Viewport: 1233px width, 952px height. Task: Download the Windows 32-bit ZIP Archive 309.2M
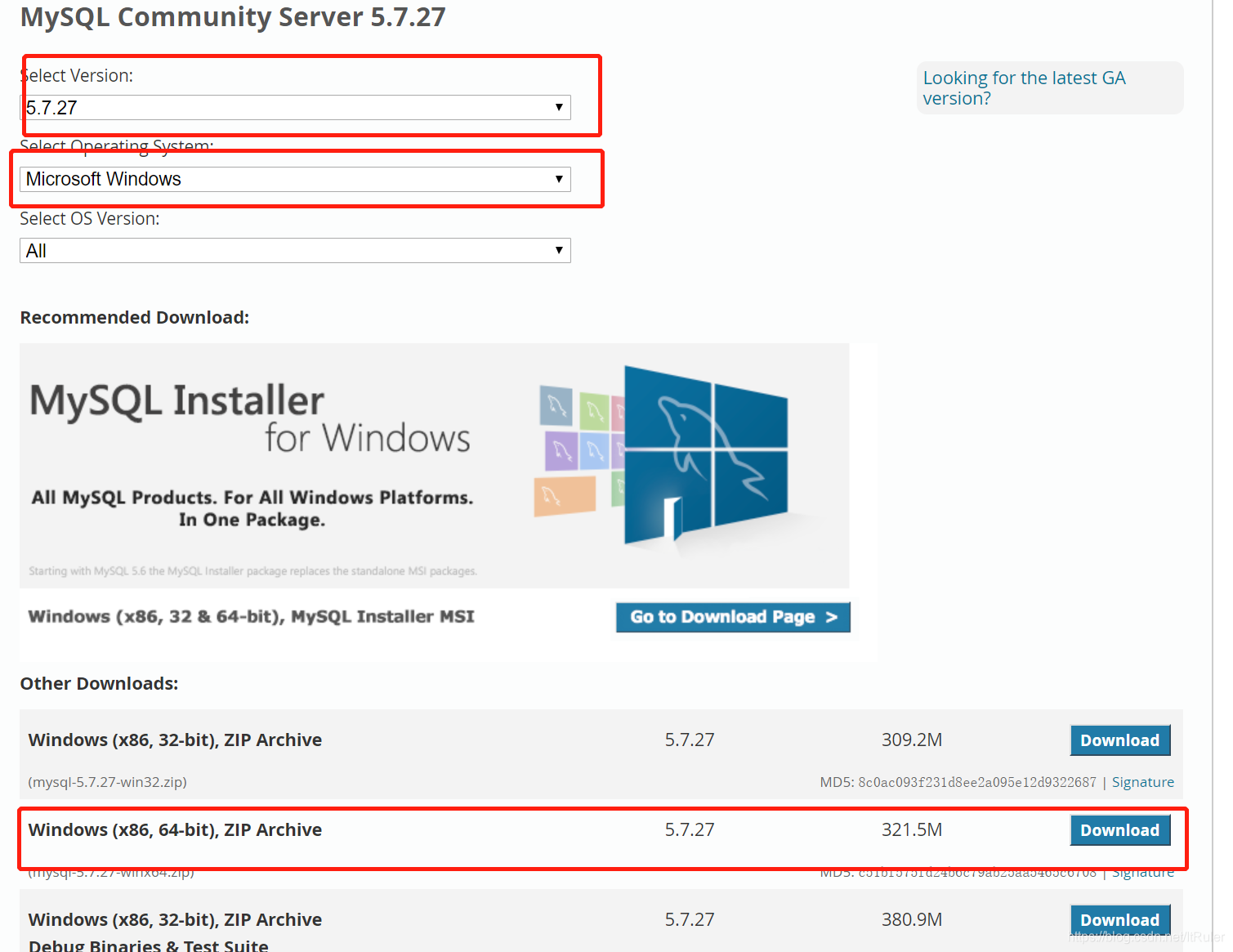(1119, 740)
